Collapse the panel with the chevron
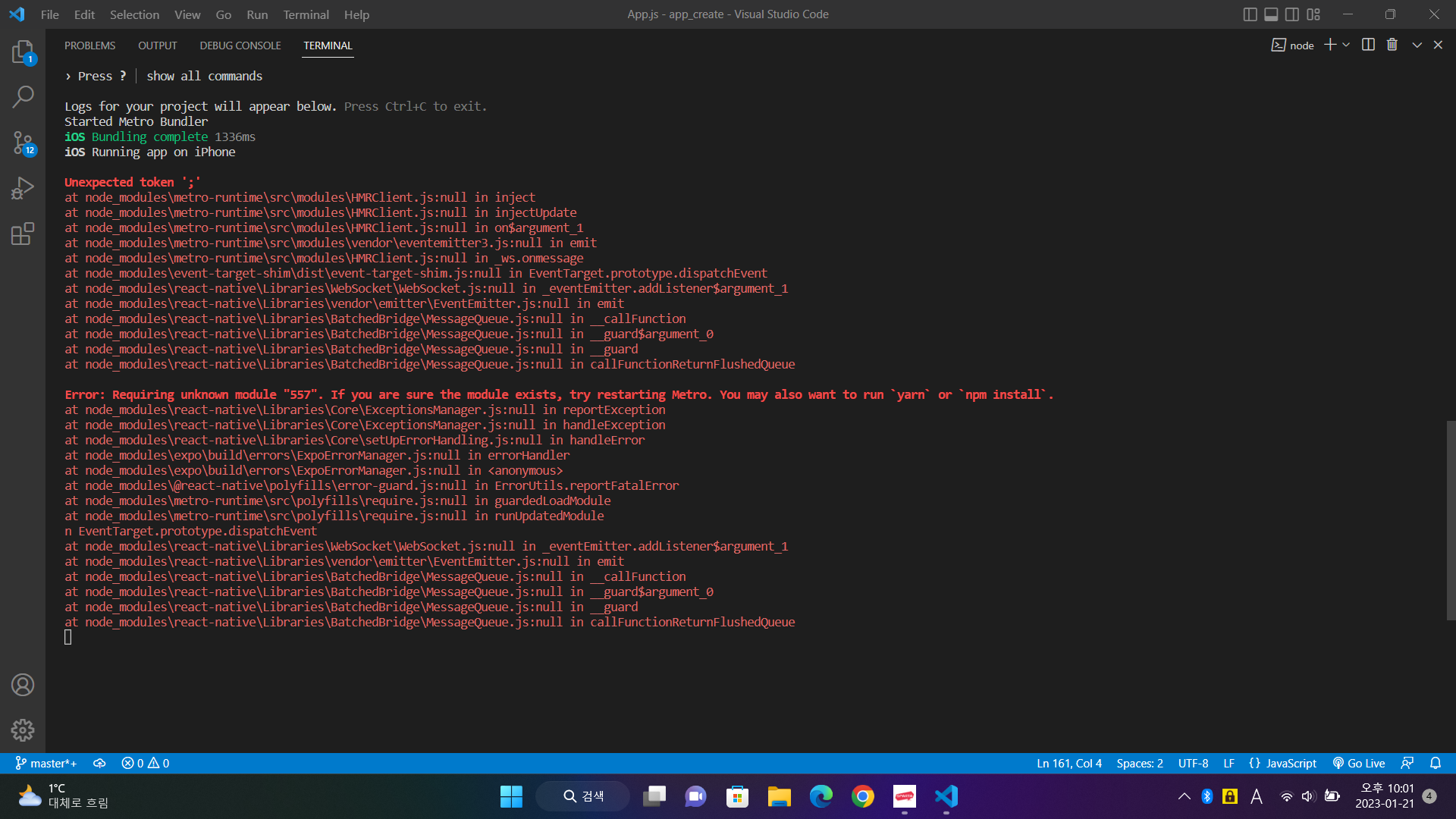Image resolution: width=1456 pixels, height=819 pixels. 1417,45
